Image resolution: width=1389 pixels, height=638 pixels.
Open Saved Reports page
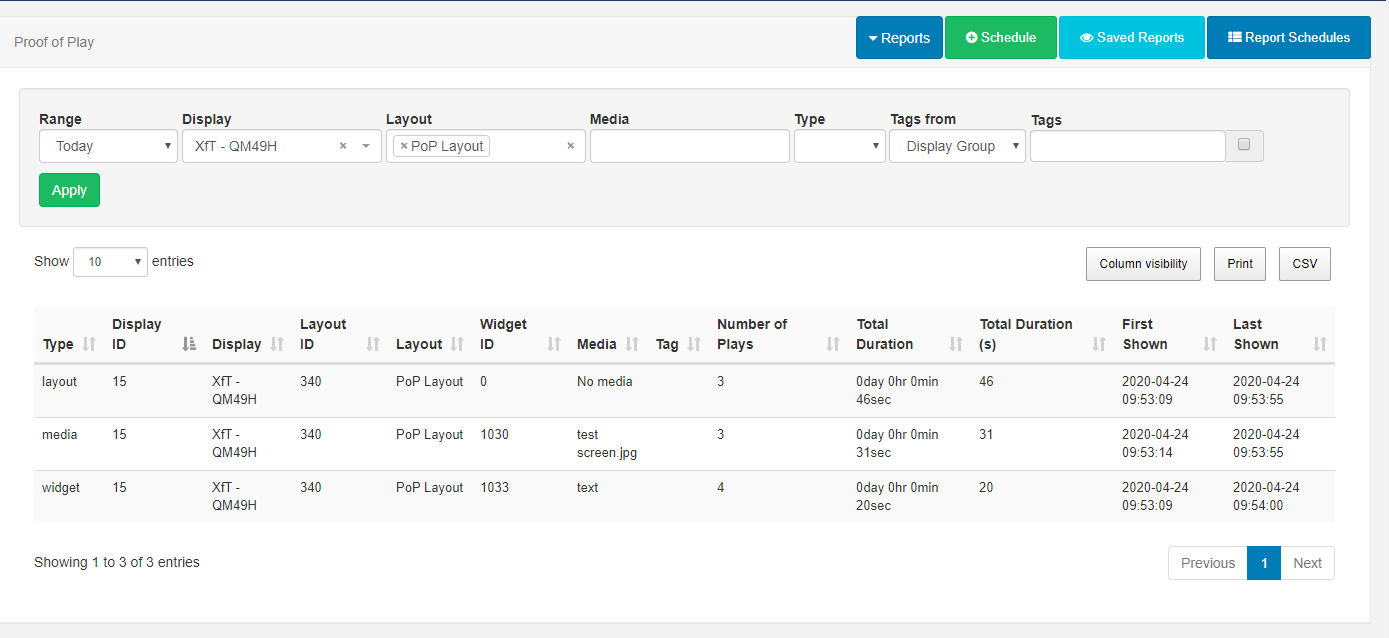click(1131, 38)
